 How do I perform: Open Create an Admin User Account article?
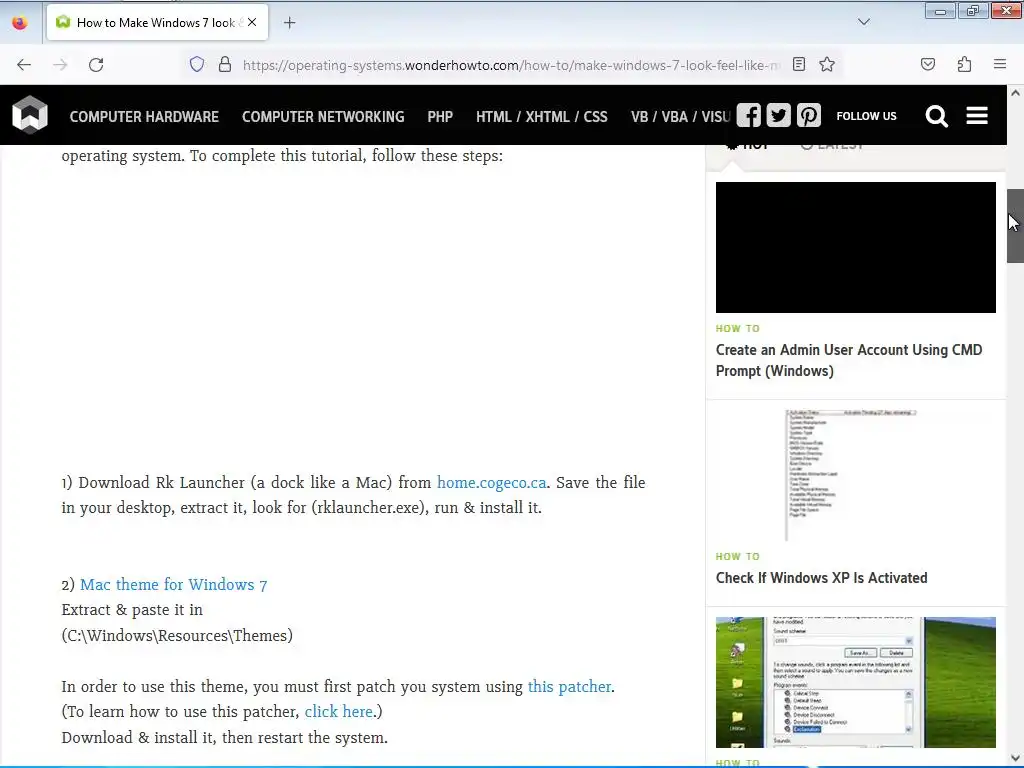point(849,360)
